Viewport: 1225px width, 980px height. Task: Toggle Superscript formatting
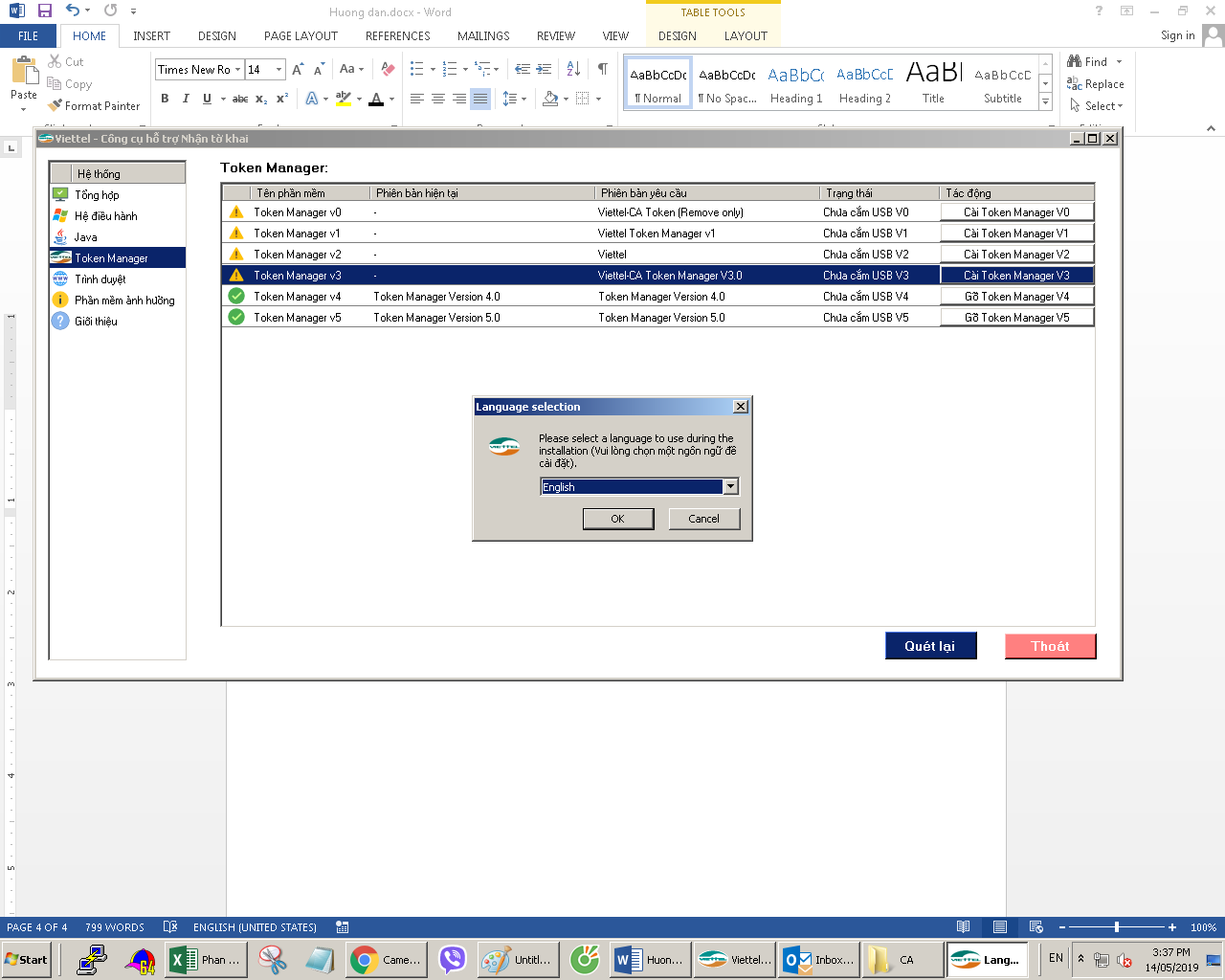coord(282,99)
